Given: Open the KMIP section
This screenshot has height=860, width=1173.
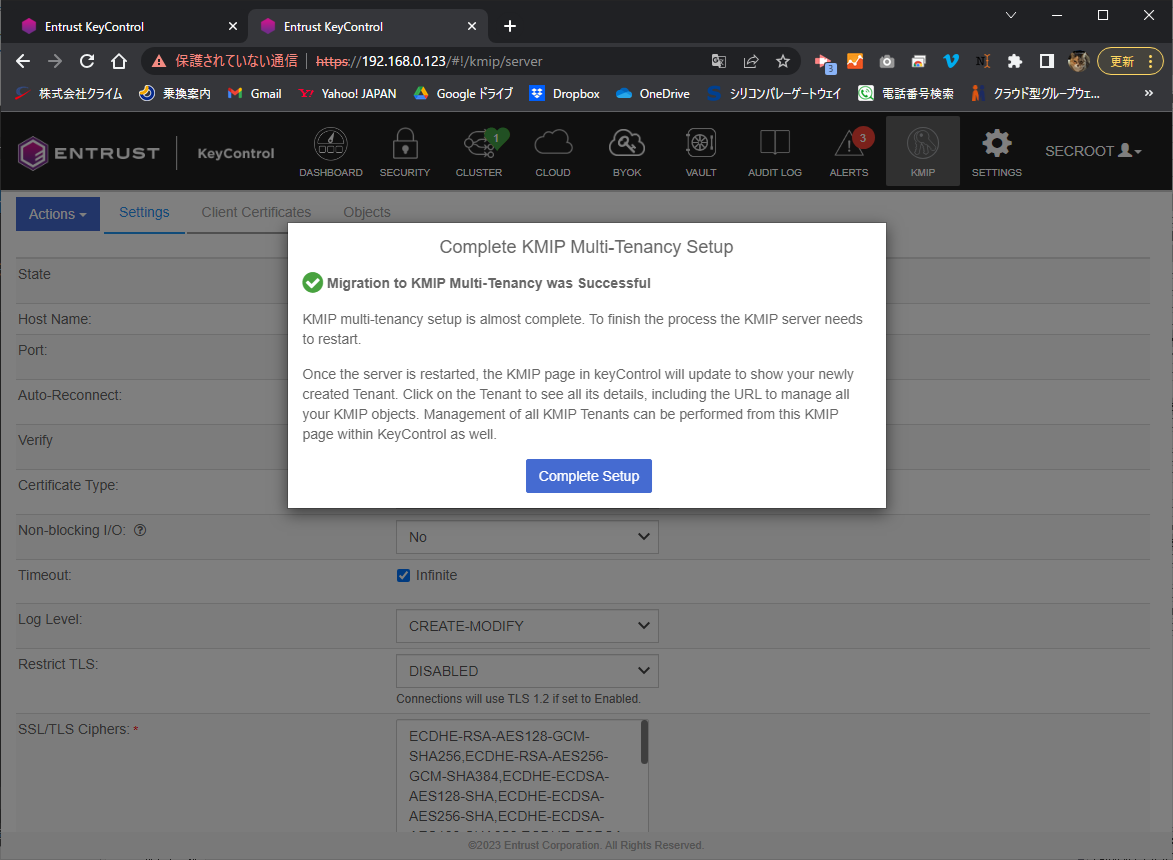Looking at the screenshot, I should point(923,152).
